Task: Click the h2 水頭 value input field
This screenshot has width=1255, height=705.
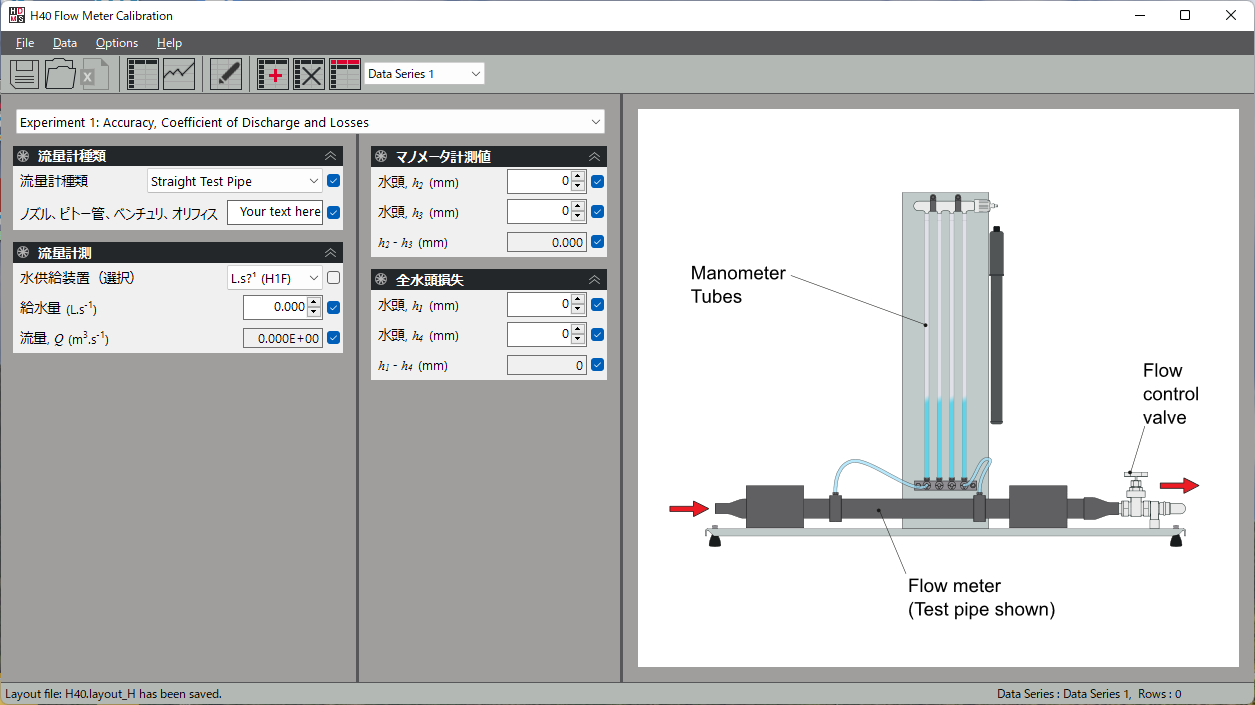Action: coord(539,181)
